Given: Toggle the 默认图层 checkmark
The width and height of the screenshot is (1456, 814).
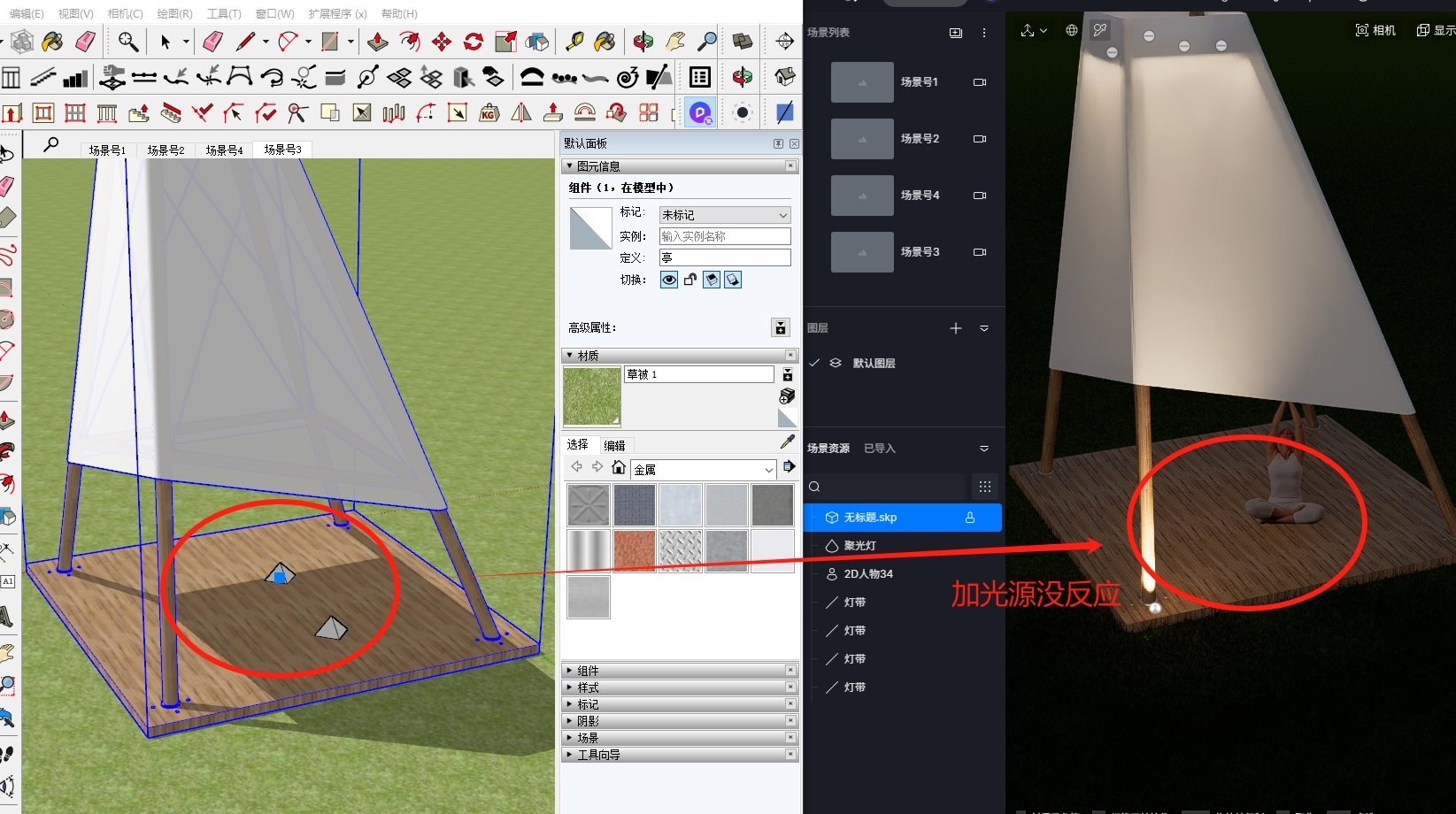Looking at the screenshot, I should point(814,363).
